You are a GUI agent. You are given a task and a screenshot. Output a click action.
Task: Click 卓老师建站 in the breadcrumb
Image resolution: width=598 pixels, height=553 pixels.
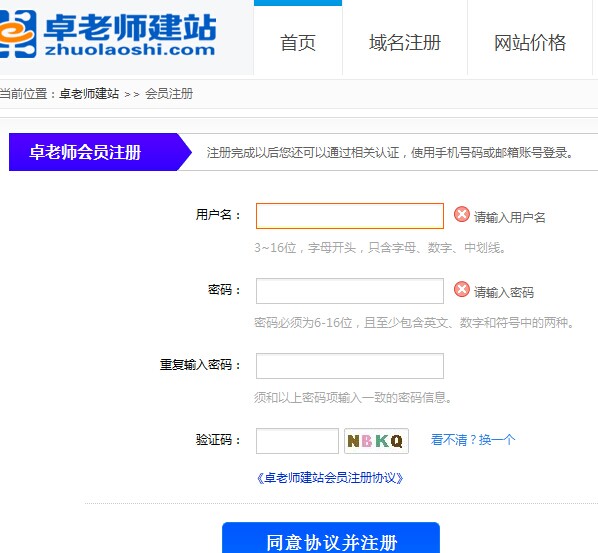[x=89, y=93]
